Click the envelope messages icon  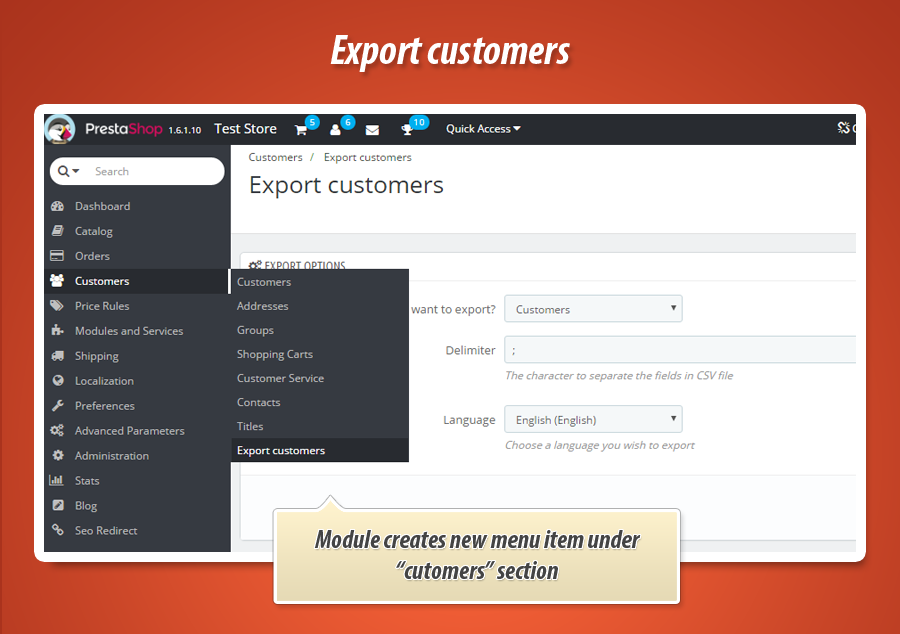372,130
